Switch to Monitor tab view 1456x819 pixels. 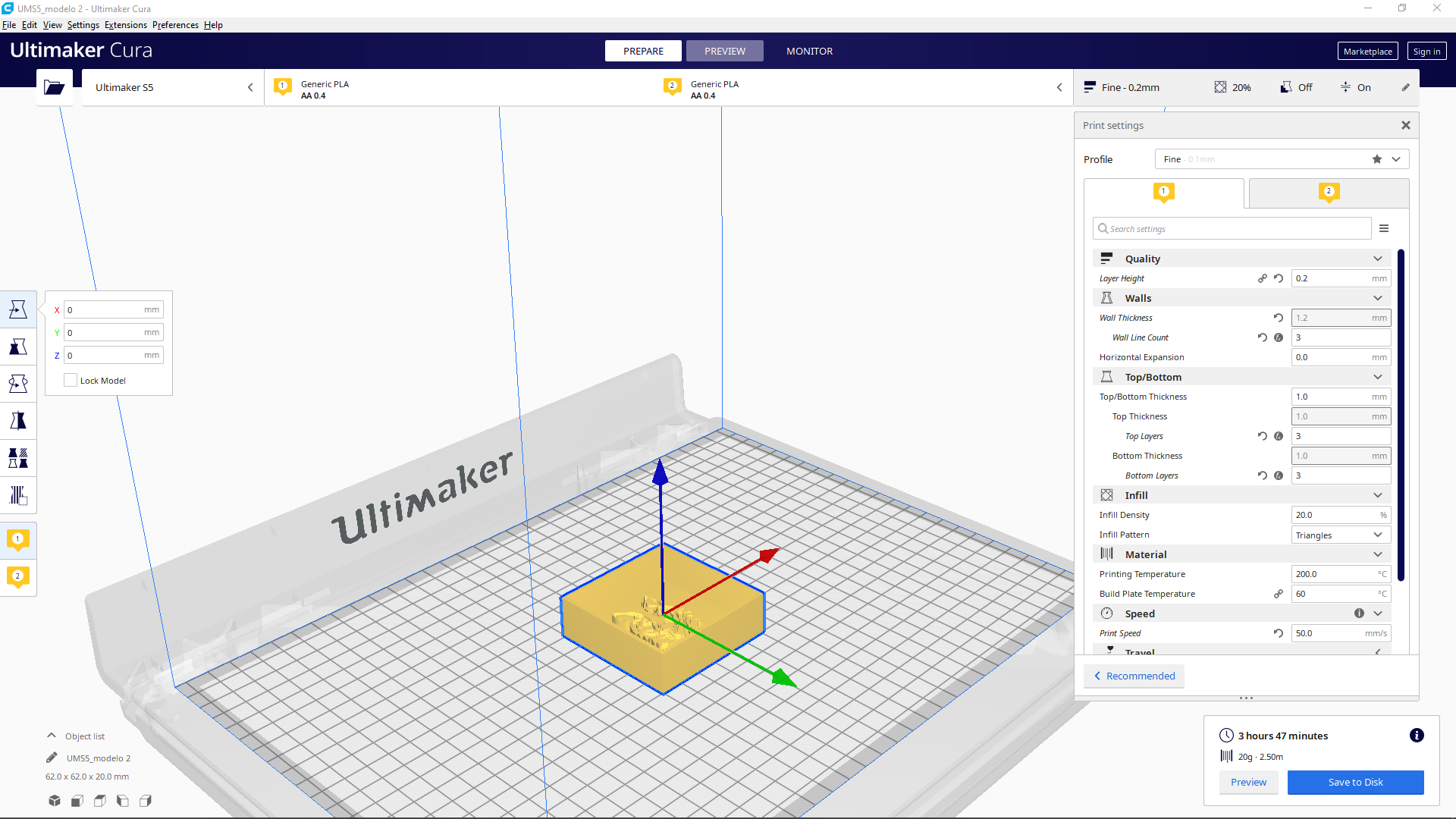(x=809, y=51)
